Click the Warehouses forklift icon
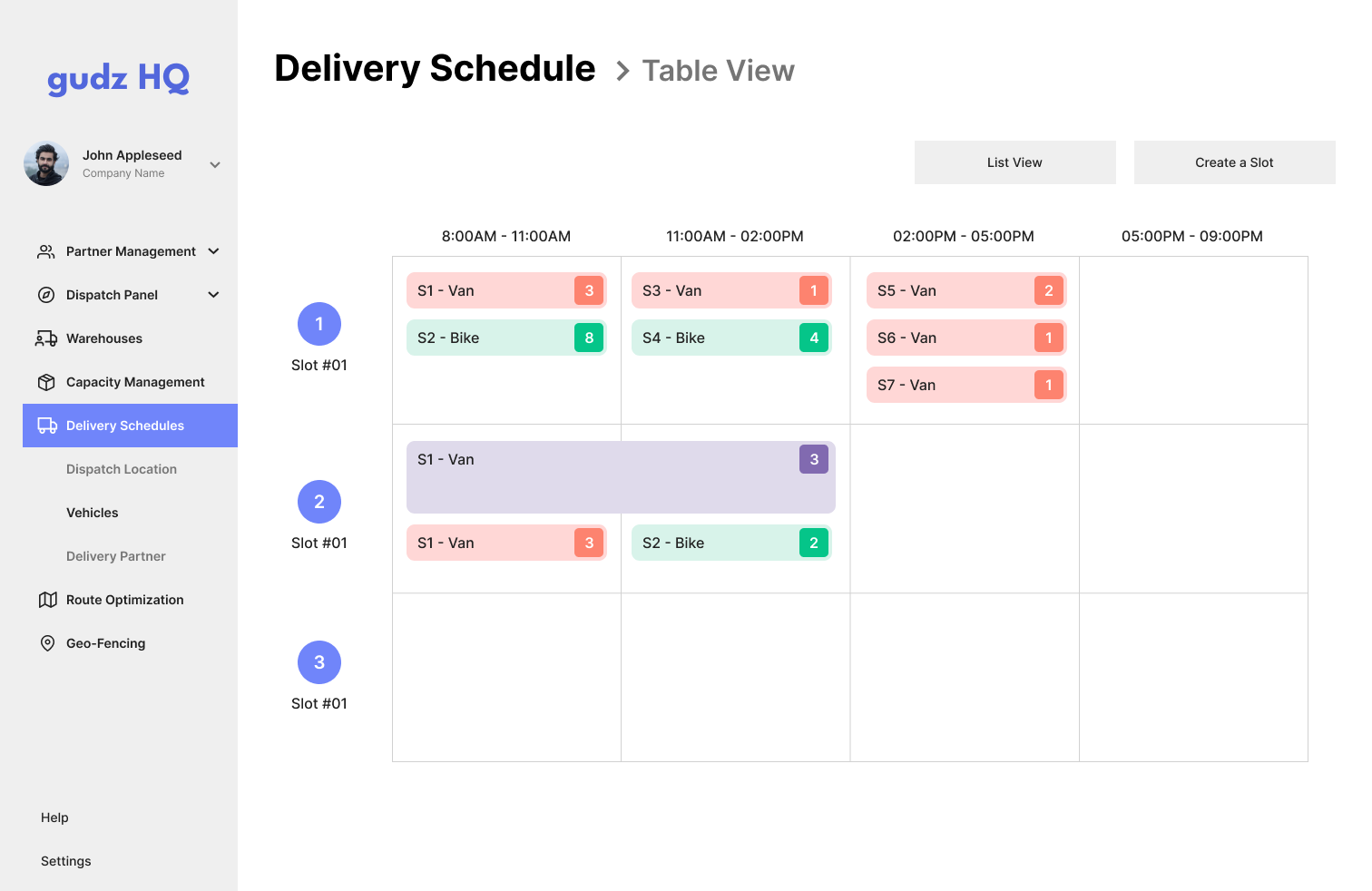The width and height of the screenshot is (1372, 891). coord(46,338)
